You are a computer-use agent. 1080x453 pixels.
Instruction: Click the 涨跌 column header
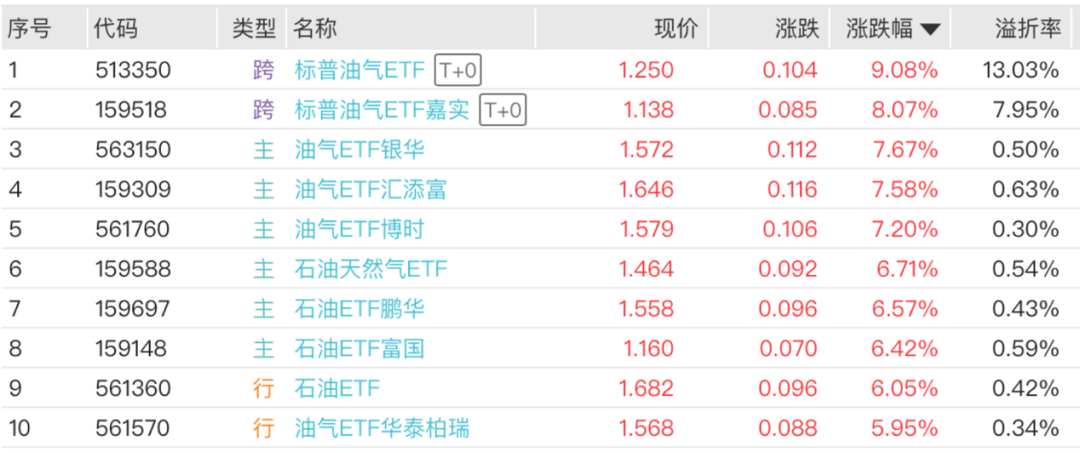796,29
